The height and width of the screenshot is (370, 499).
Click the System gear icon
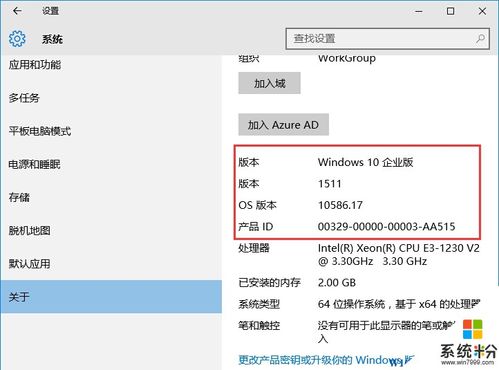pyautogui.click(x=17, y=39)
